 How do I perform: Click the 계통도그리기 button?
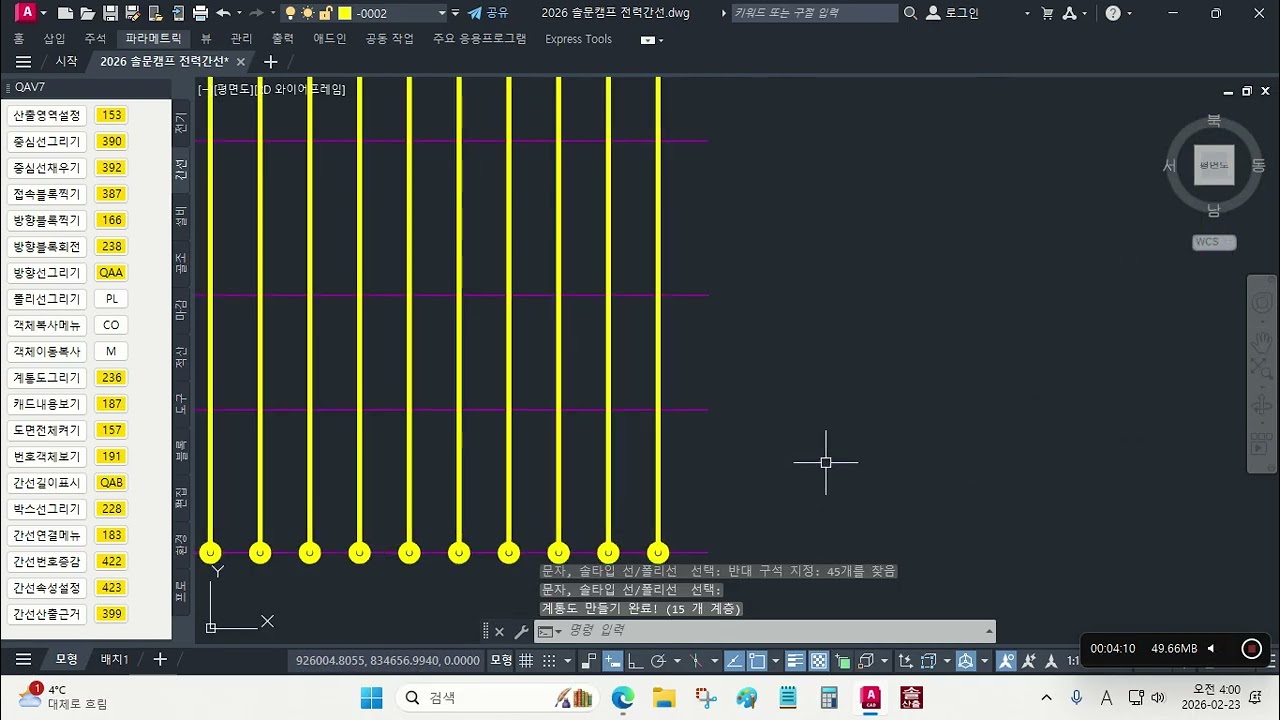(x=46, y=377)
